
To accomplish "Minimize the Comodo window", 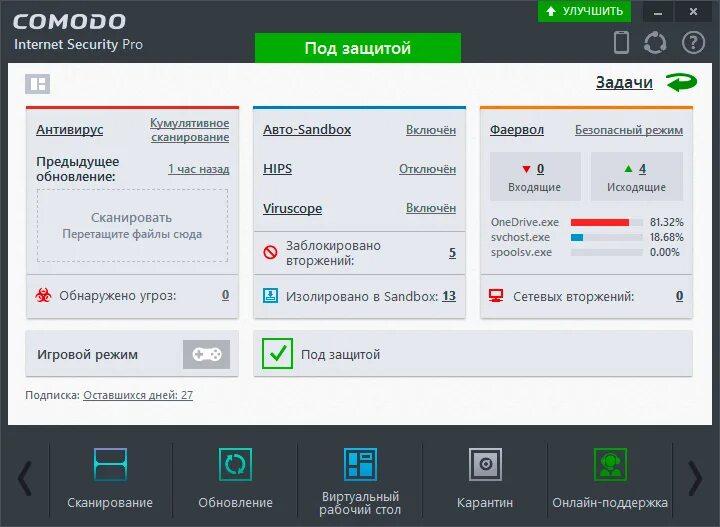I will click(x=658, y=12).
